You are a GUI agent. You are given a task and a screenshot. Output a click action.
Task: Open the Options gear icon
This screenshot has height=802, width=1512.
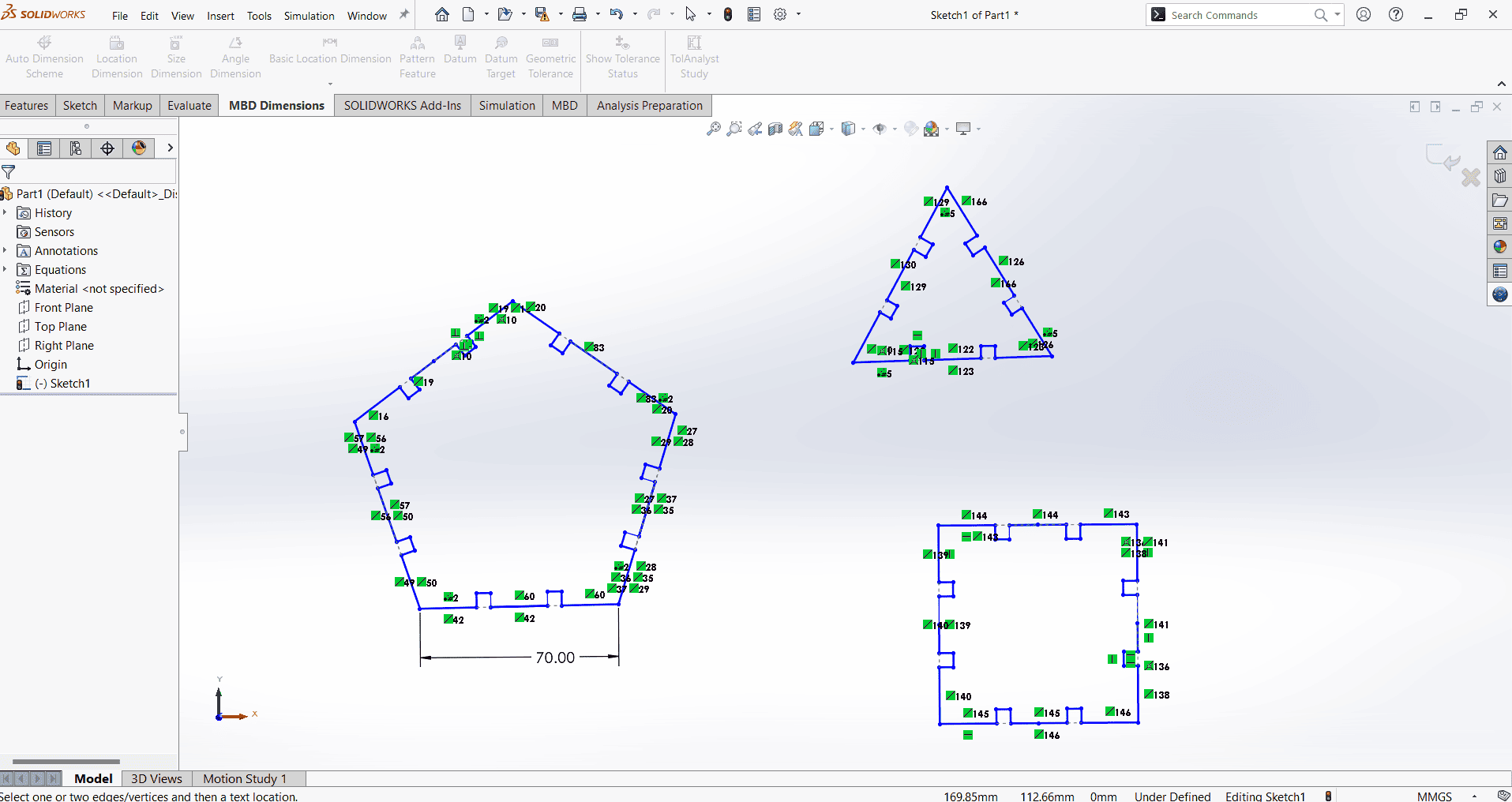[780, 14]
